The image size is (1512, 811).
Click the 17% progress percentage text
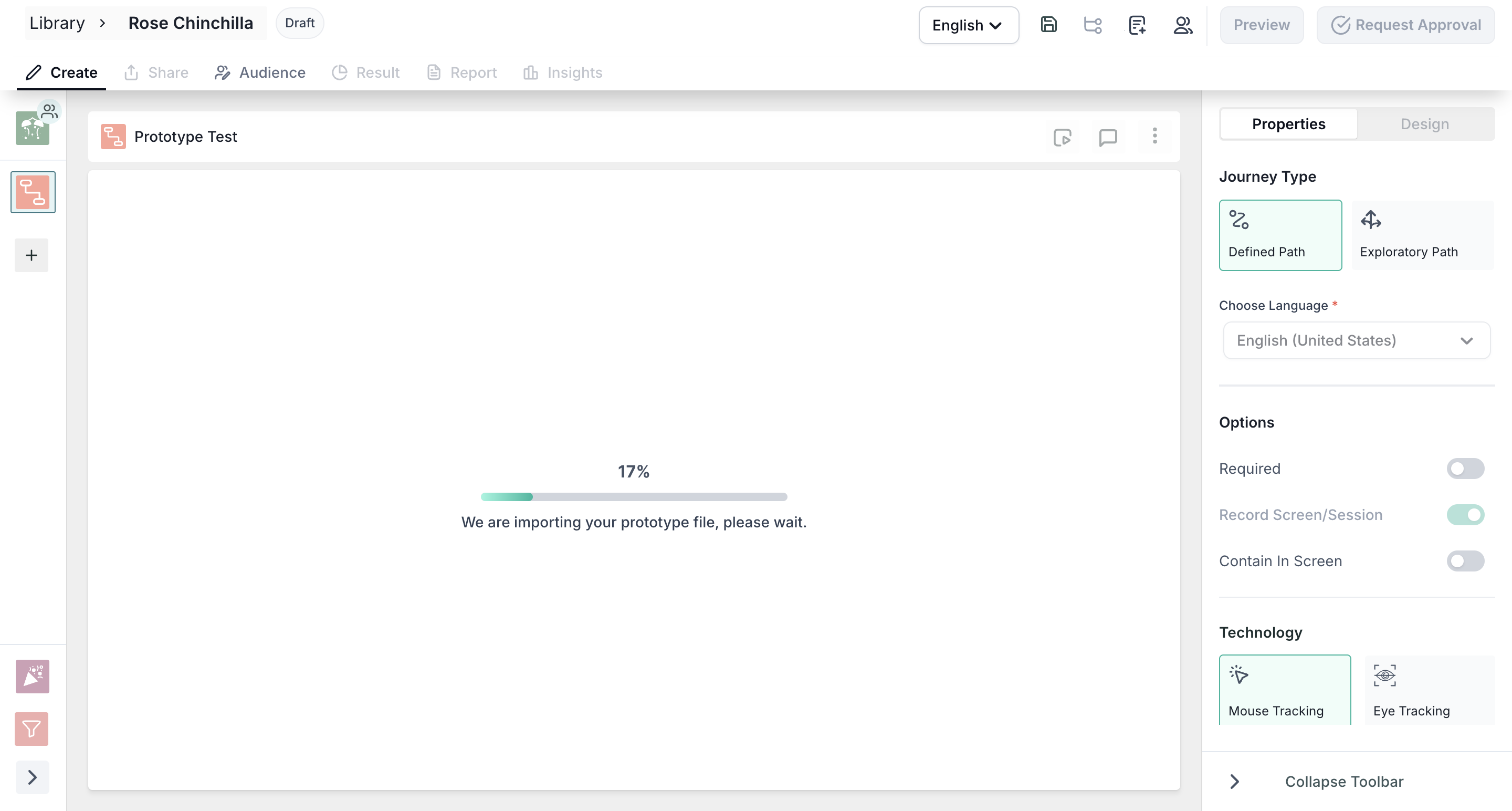point(633,472)
